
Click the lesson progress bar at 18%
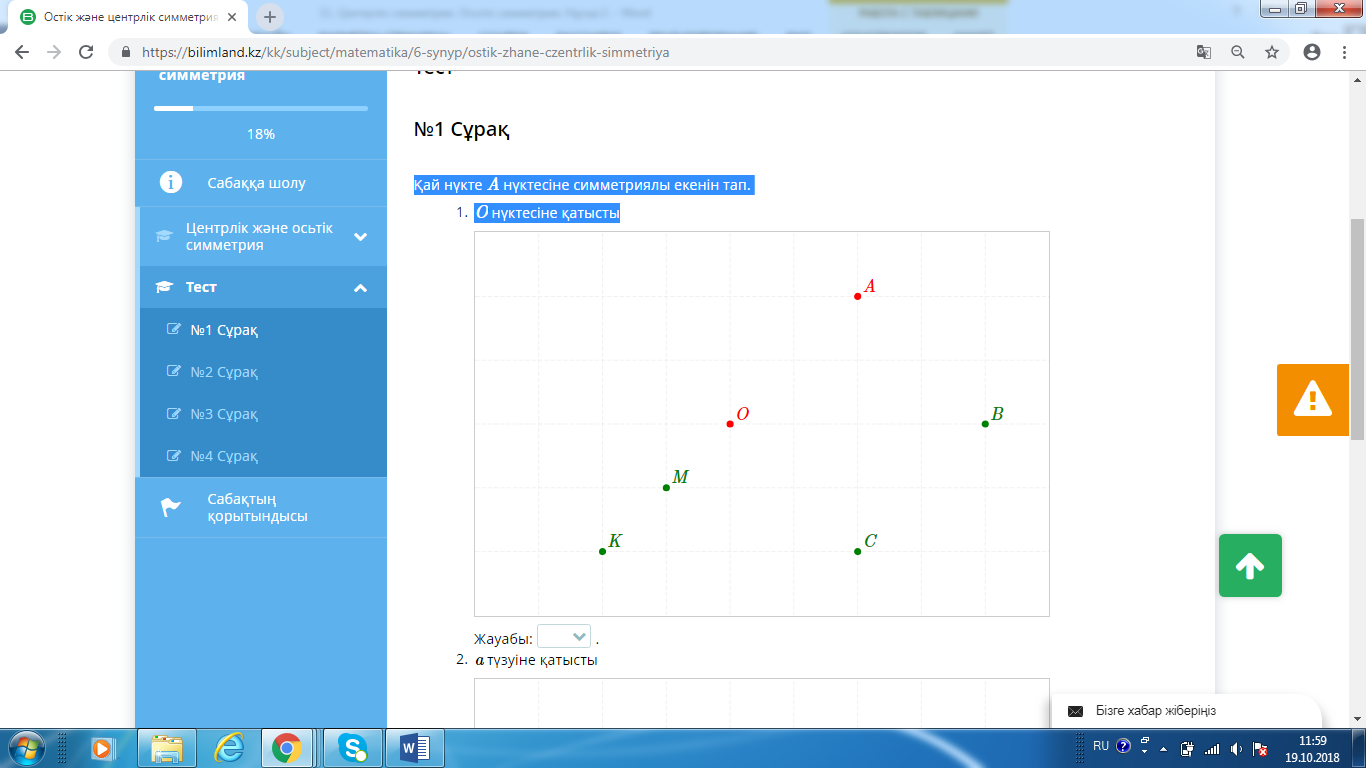[x=261, y=108]
